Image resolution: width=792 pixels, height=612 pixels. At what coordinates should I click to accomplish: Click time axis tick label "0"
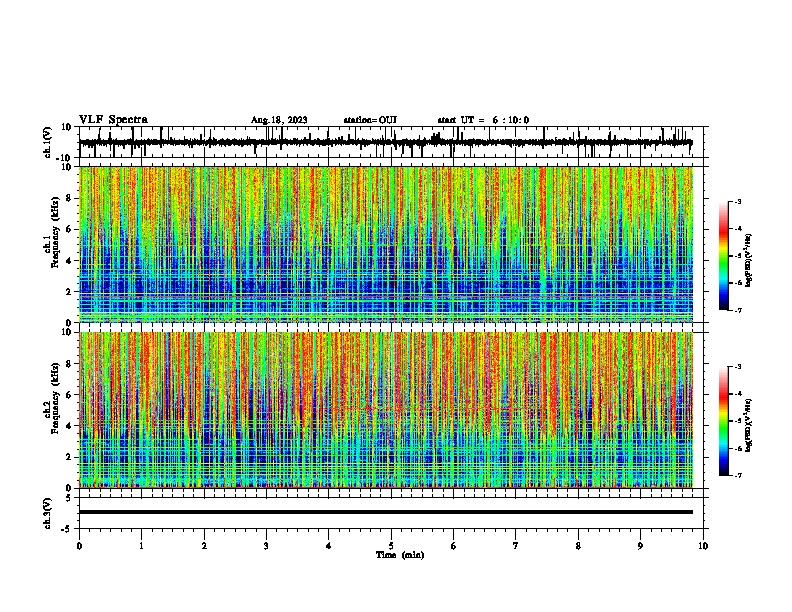pyautogui.click(x=79, y=546)
